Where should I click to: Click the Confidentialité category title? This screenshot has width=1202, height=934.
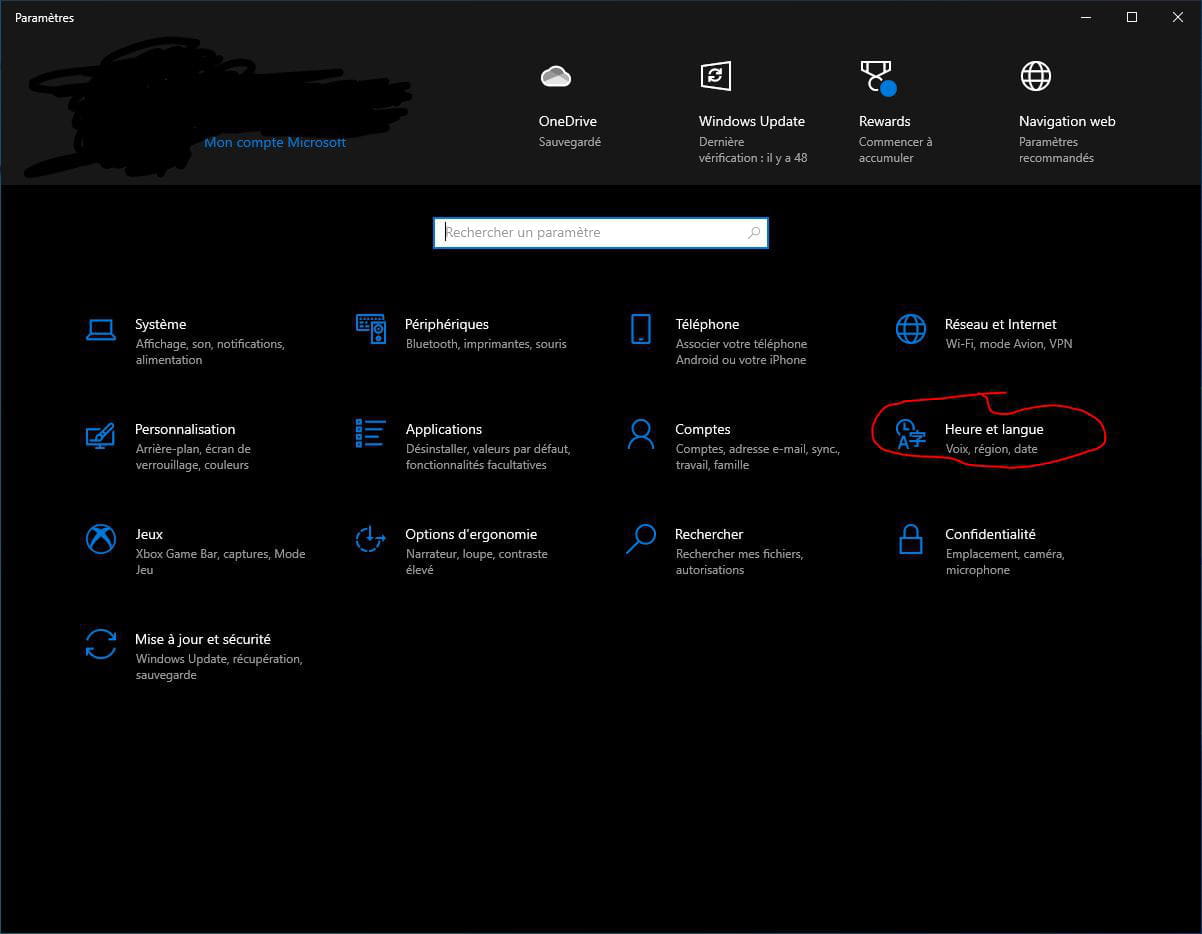[x=991, y=534]
